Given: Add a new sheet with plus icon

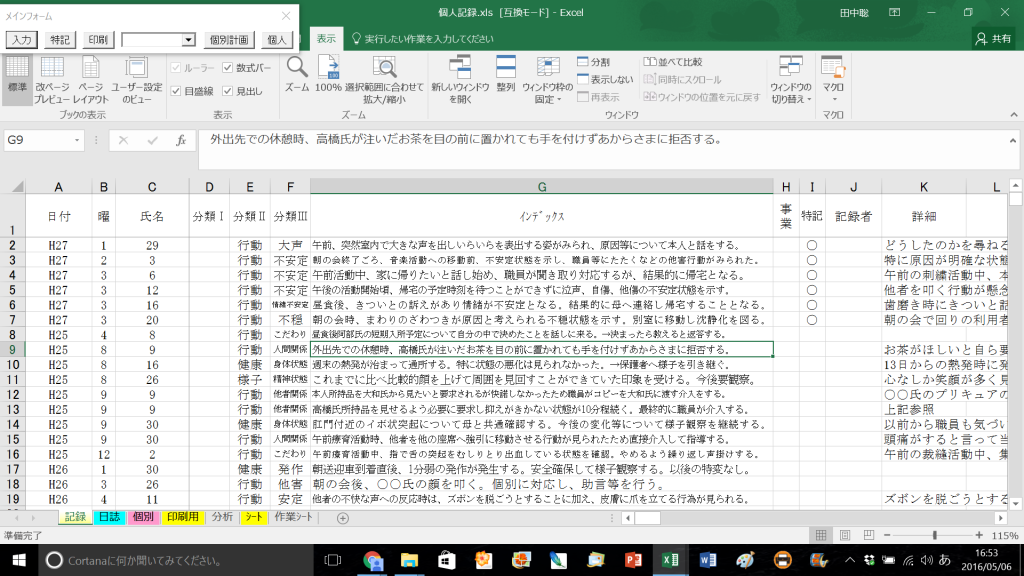Looking at the screenshot, I should [343, 518].
